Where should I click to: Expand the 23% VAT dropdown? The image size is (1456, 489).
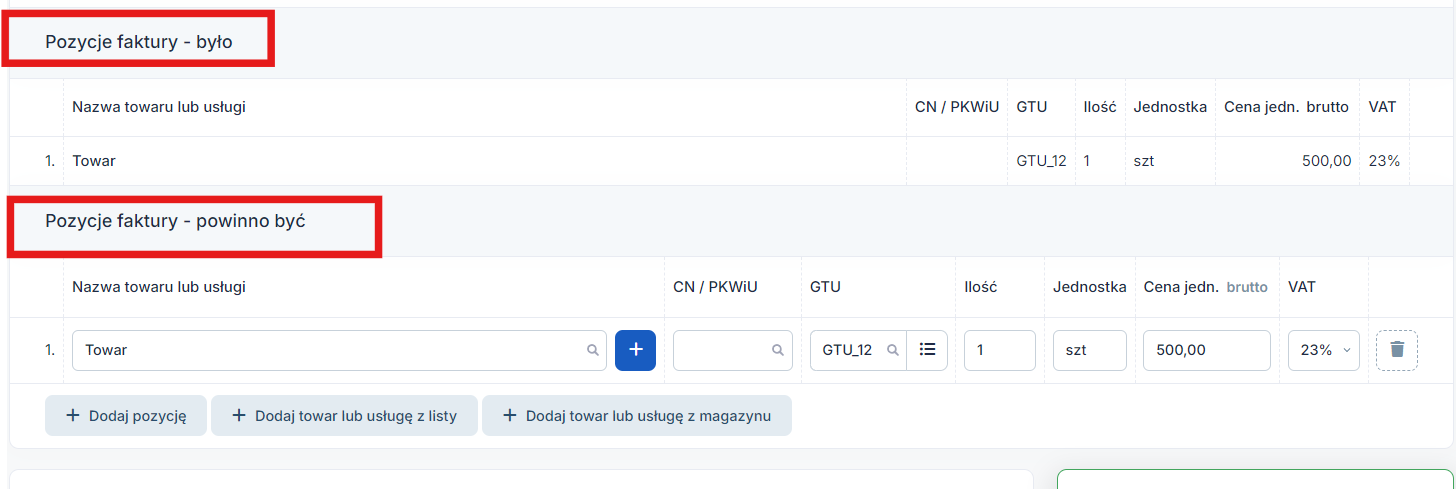pyautogui.click(x=1324, y=350)
